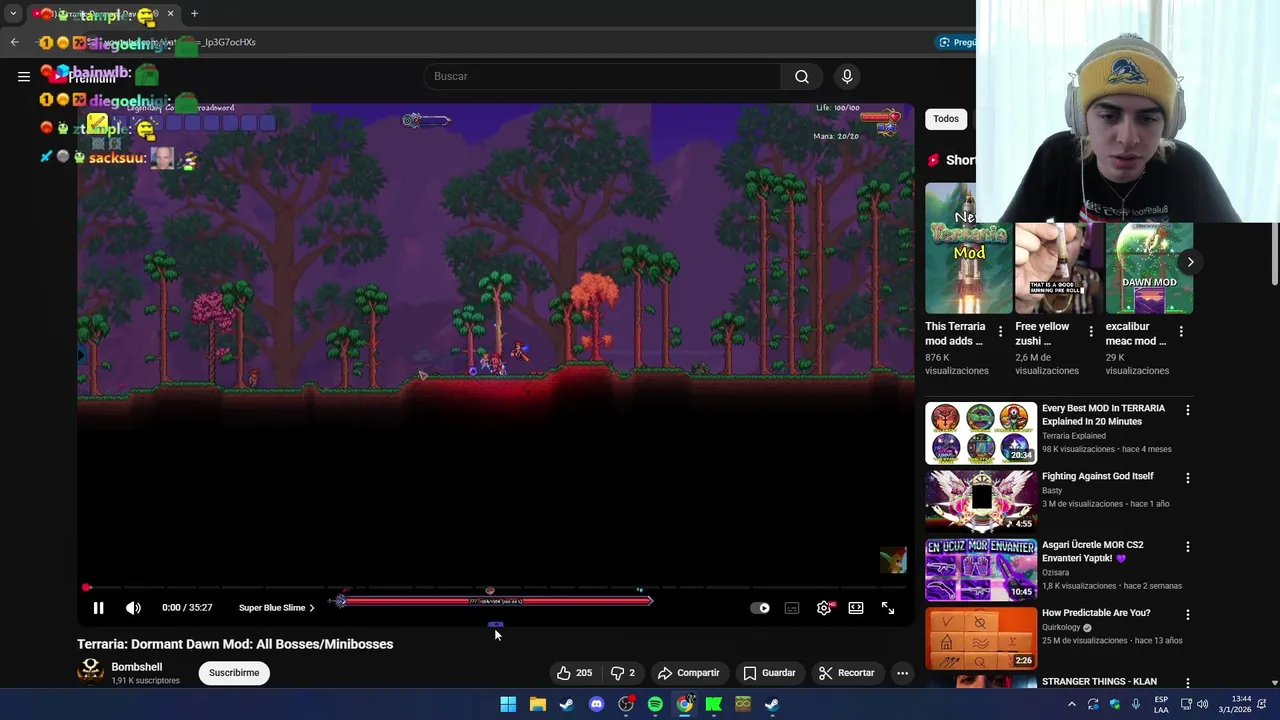Switch to theater mode icon
1280x720 pixels.
pos(856,608)
